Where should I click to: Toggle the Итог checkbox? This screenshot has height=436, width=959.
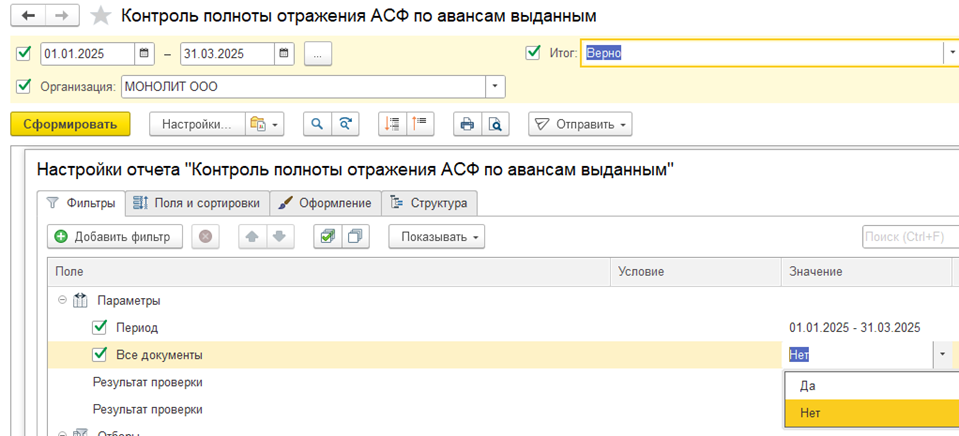pyautogui.click(x=533, y=53)
